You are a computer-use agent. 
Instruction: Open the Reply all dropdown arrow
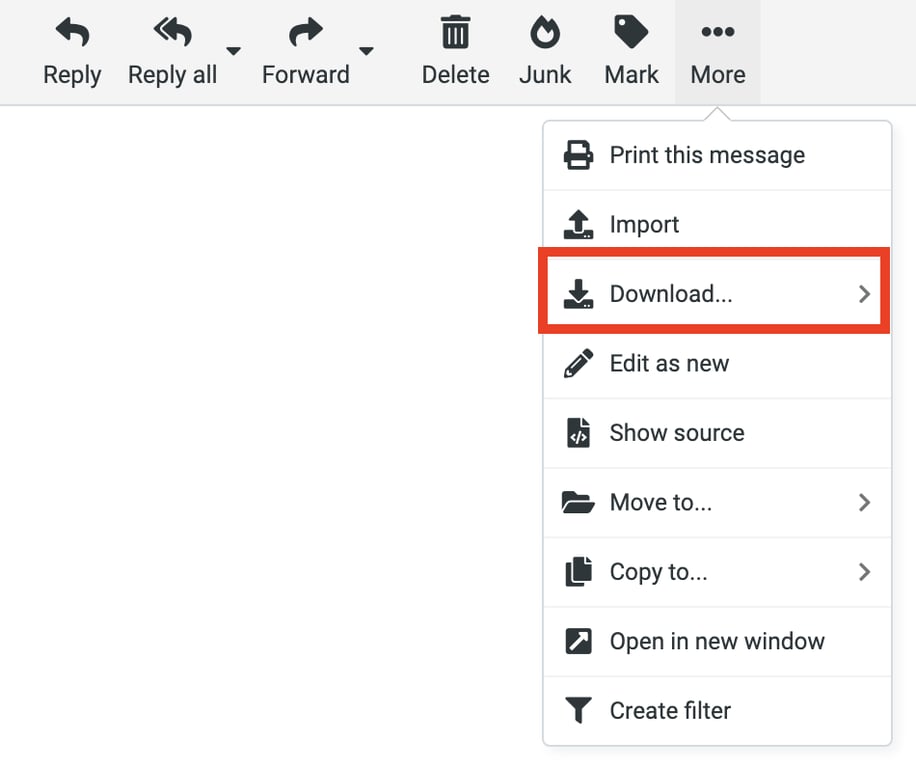coord(233,49)
